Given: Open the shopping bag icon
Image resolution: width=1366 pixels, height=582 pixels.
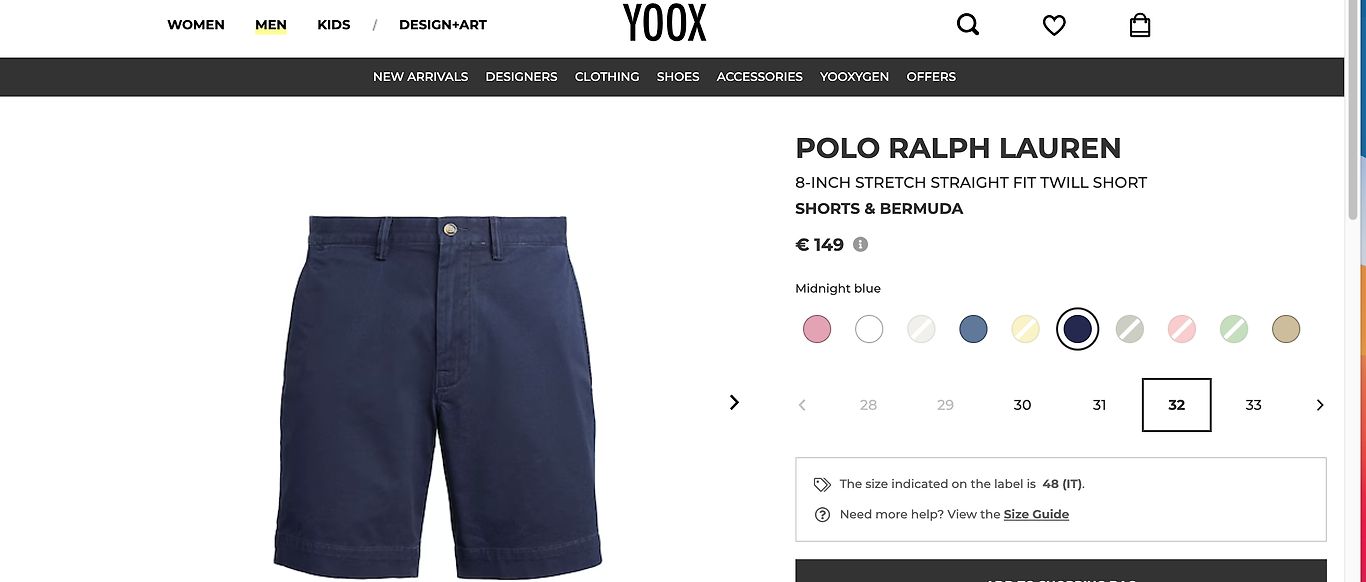Looking at the screenshot, I should [1140, 24].
